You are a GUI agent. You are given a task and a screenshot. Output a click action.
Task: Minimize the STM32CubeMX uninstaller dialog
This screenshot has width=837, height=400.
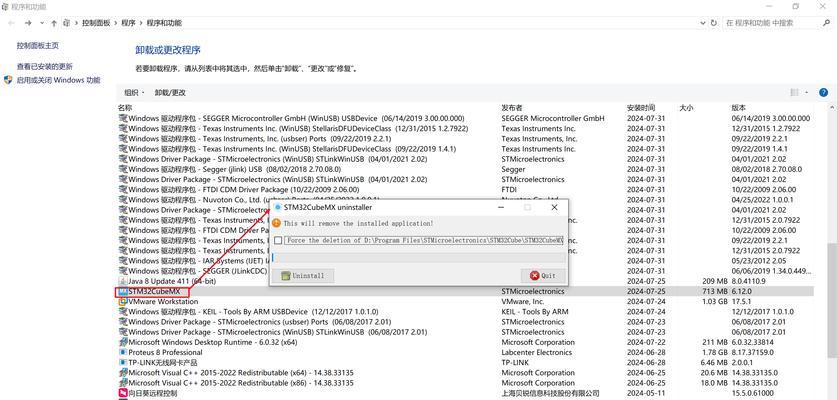[501, 207]
